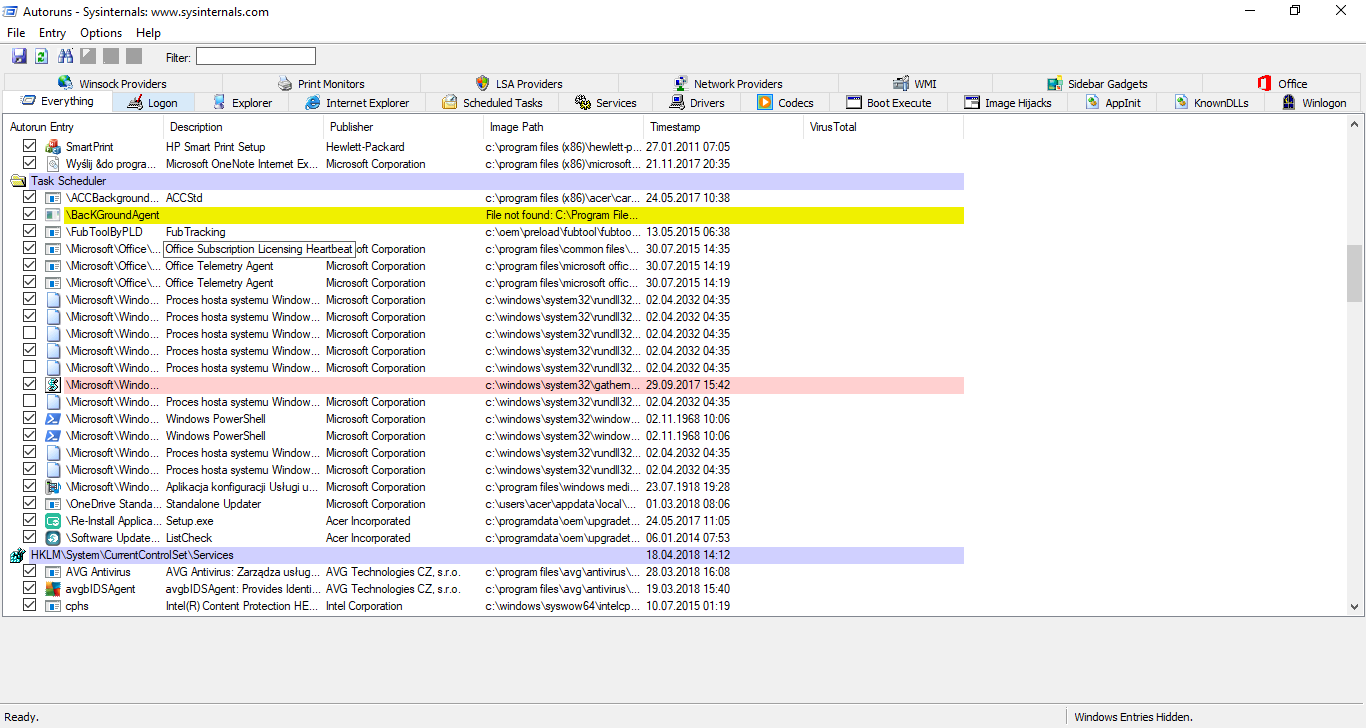
Task: Click the Scheduled Tasks tab icon
Action: (x=450, y=102)
